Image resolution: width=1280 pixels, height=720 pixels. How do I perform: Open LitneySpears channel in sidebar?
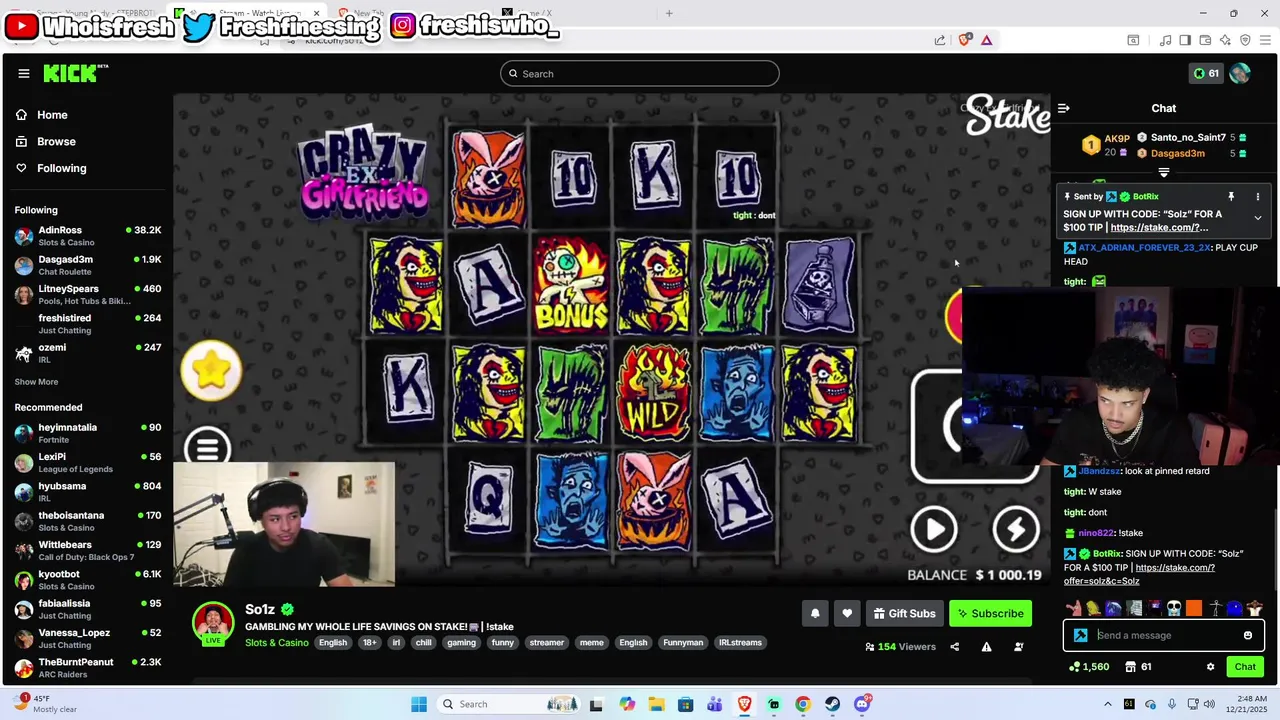(x=88, y=294)
